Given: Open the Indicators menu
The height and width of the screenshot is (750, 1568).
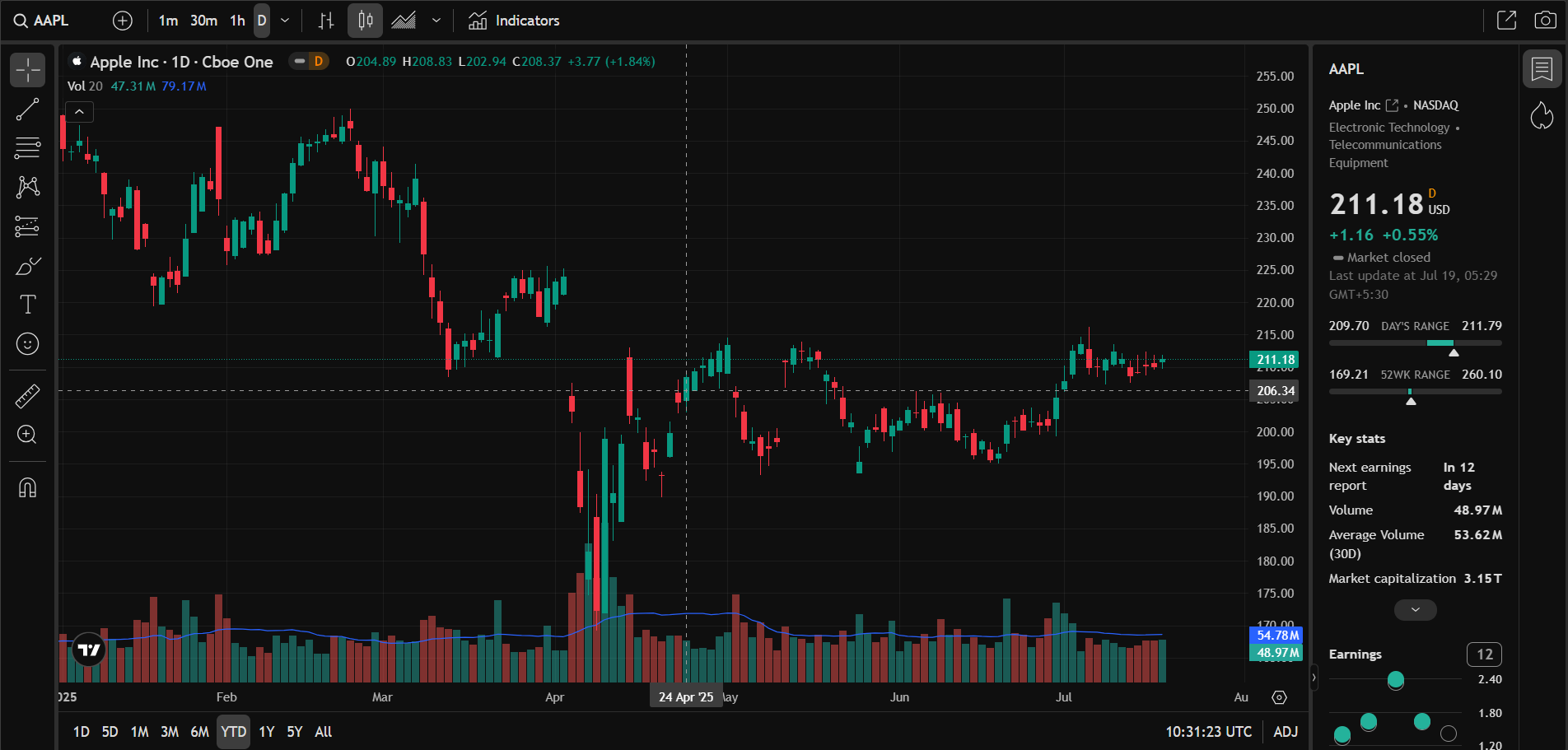Looking at the screenshot, I should click(514, 21).
